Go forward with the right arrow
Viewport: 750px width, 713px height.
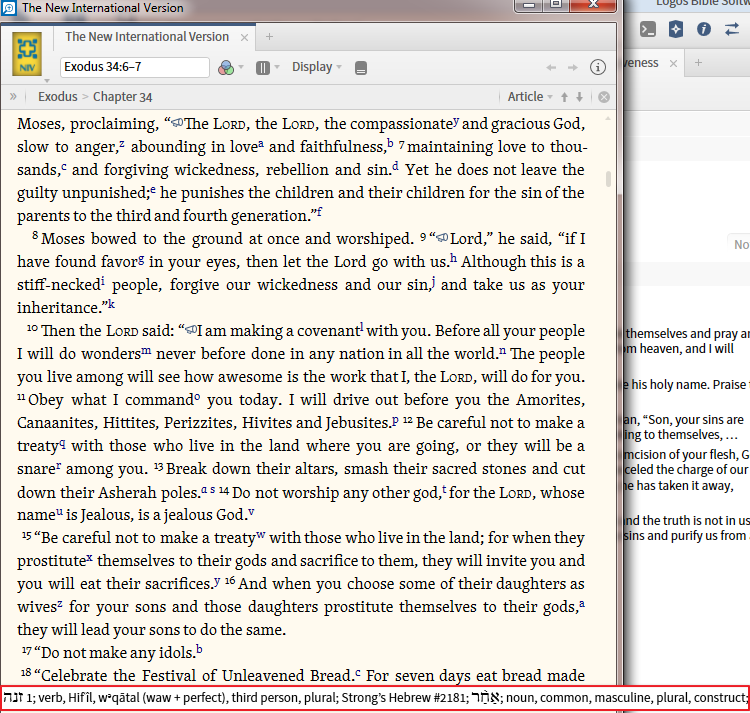pos(573,68)
